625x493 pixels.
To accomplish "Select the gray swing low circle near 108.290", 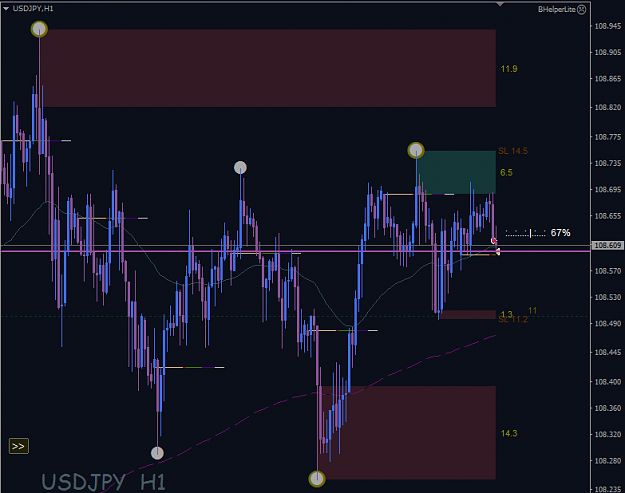I will click(157, 453).
